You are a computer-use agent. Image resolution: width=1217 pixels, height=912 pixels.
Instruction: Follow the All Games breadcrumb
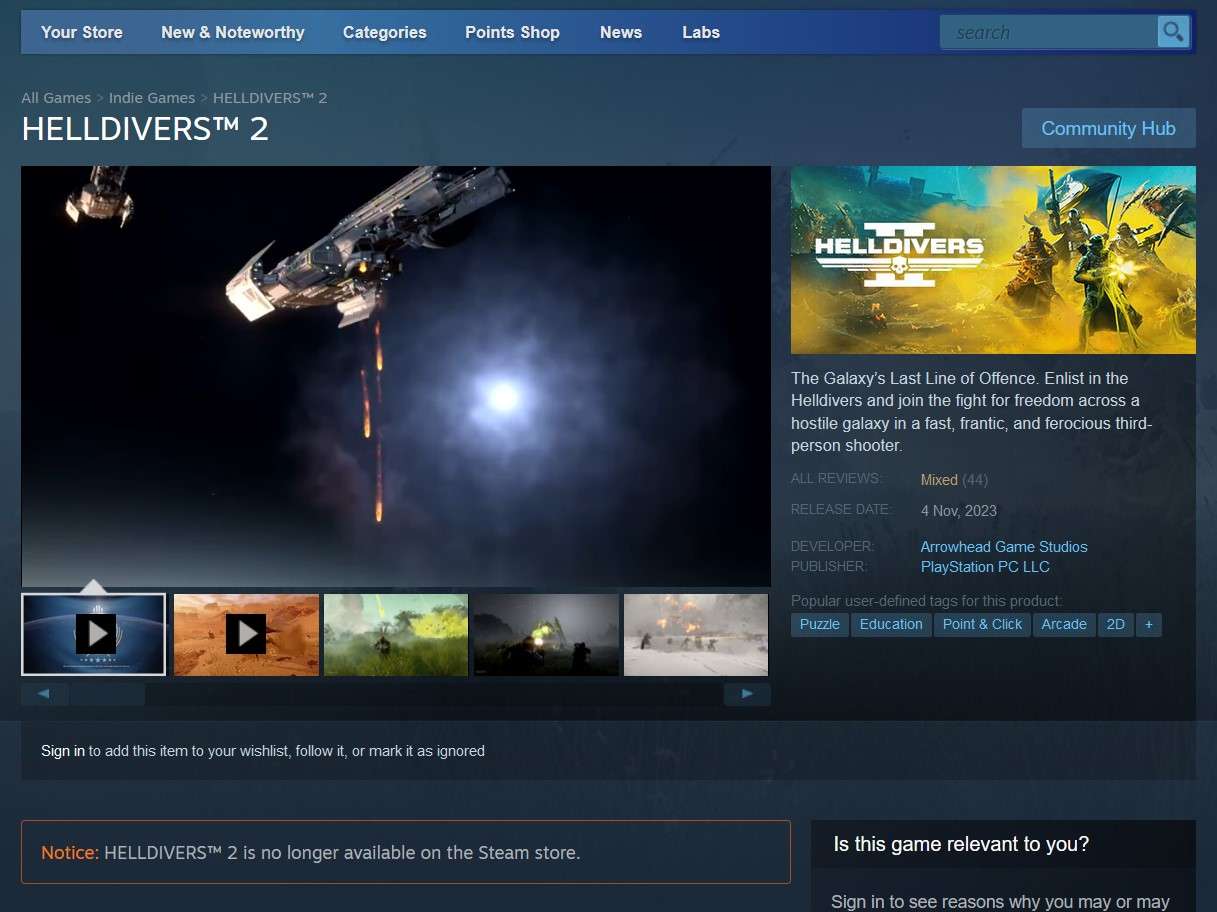pyautogui.click(x=56, y=98)
